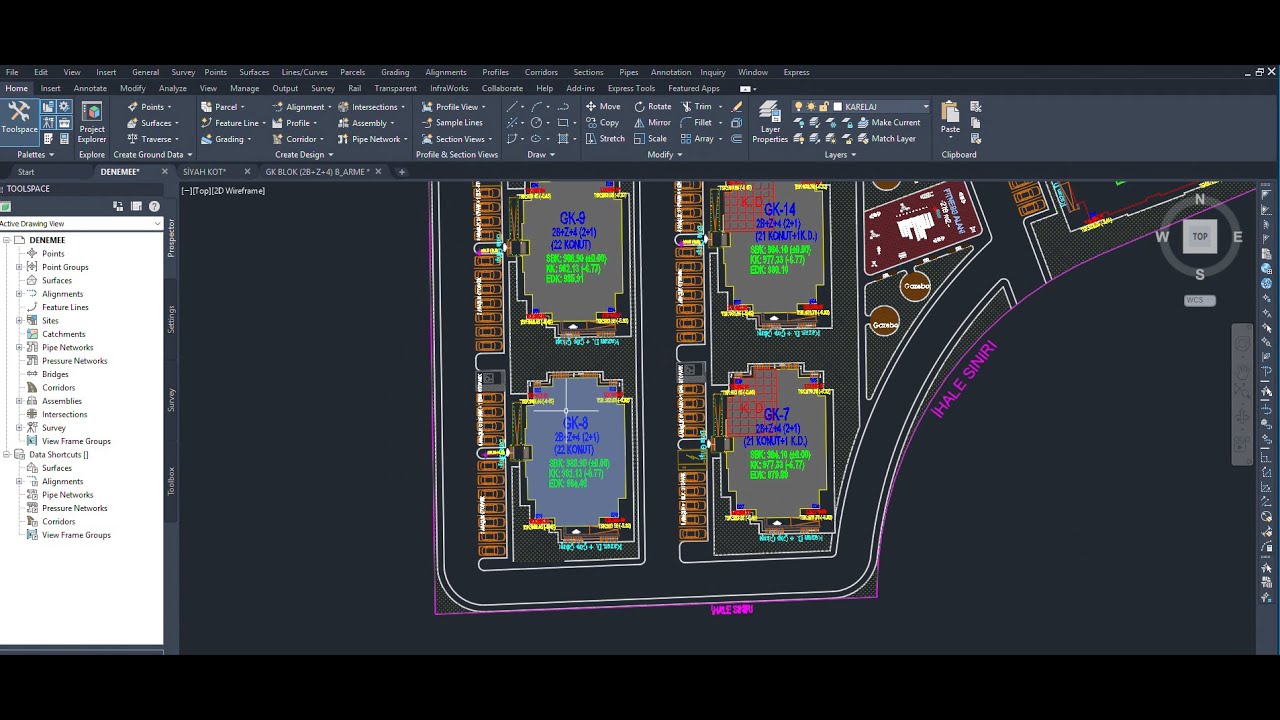Collapse Data Shortcuts tree node
This screenshot has width=1280, height=720.
pos(6,455)
